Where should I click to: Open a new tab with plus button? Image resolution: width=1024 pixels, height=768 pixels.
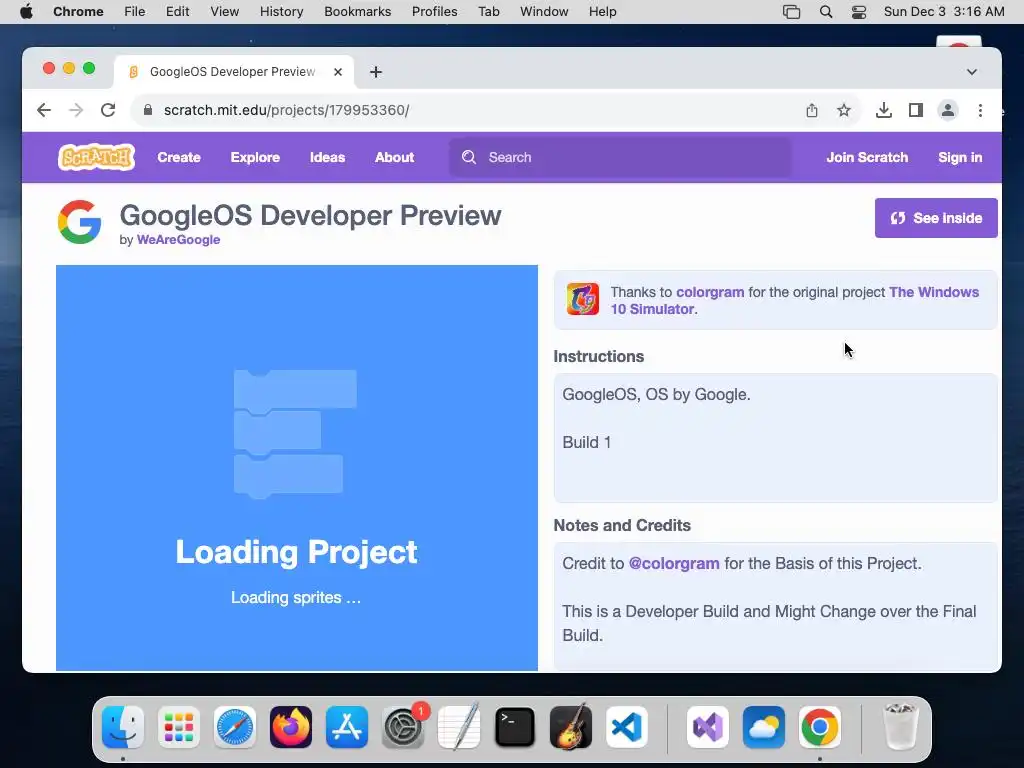[376, 72]
